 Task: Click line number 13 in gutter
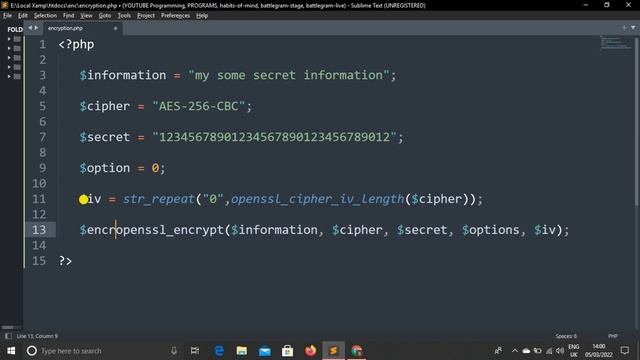39,230
